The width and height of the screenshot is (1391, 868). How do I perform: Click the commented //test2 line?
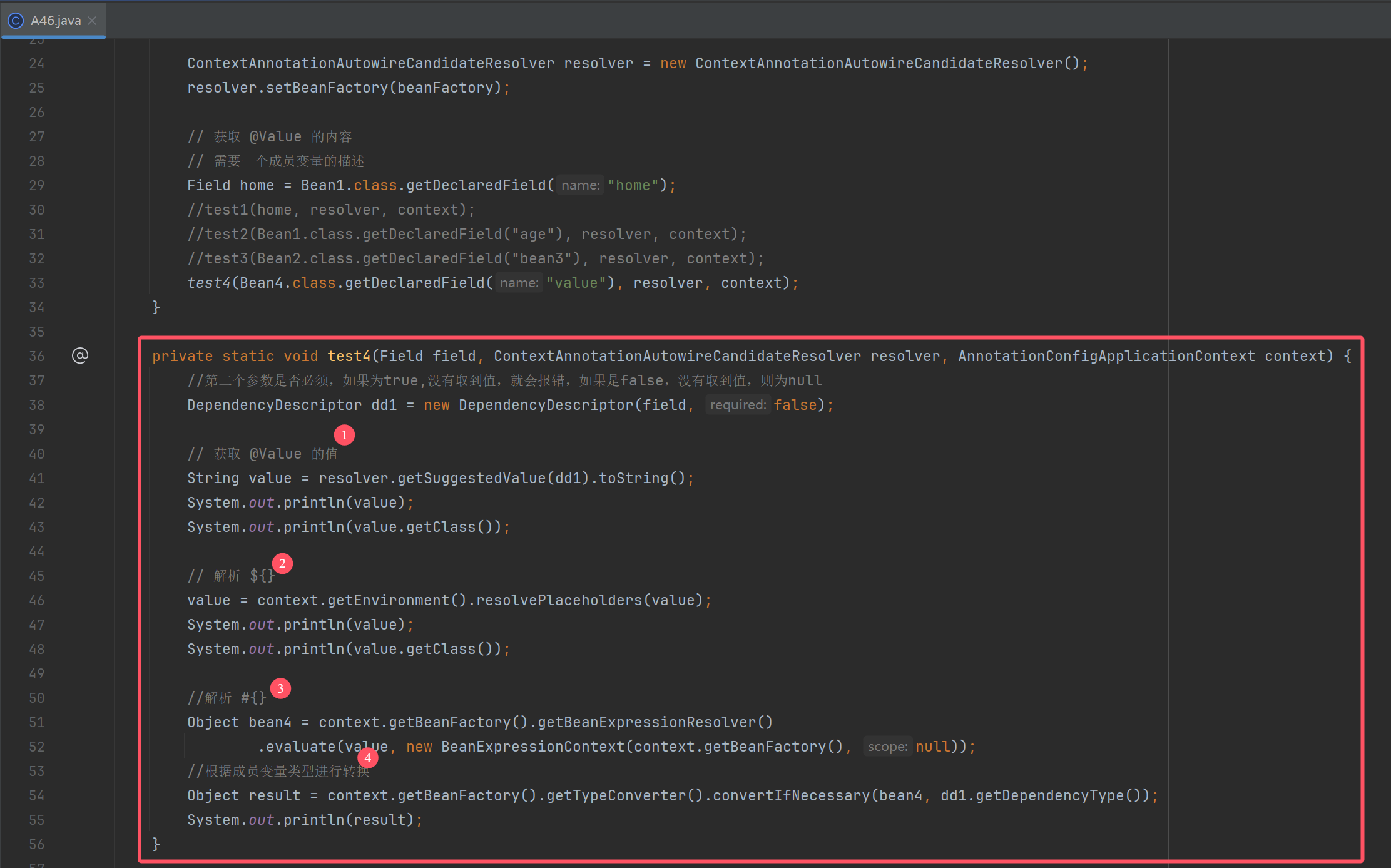click(x=467, y=234)
